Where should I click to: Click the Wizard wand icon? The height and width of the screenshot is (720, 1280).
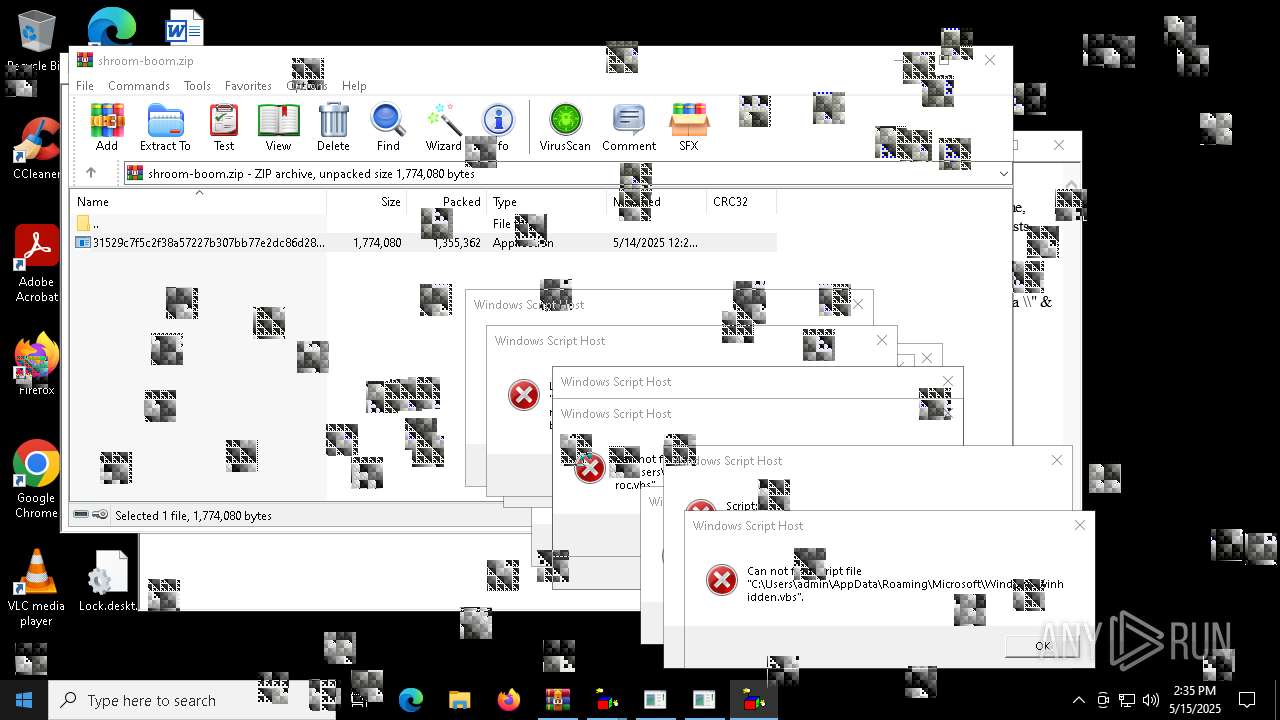tap(443, 127)
